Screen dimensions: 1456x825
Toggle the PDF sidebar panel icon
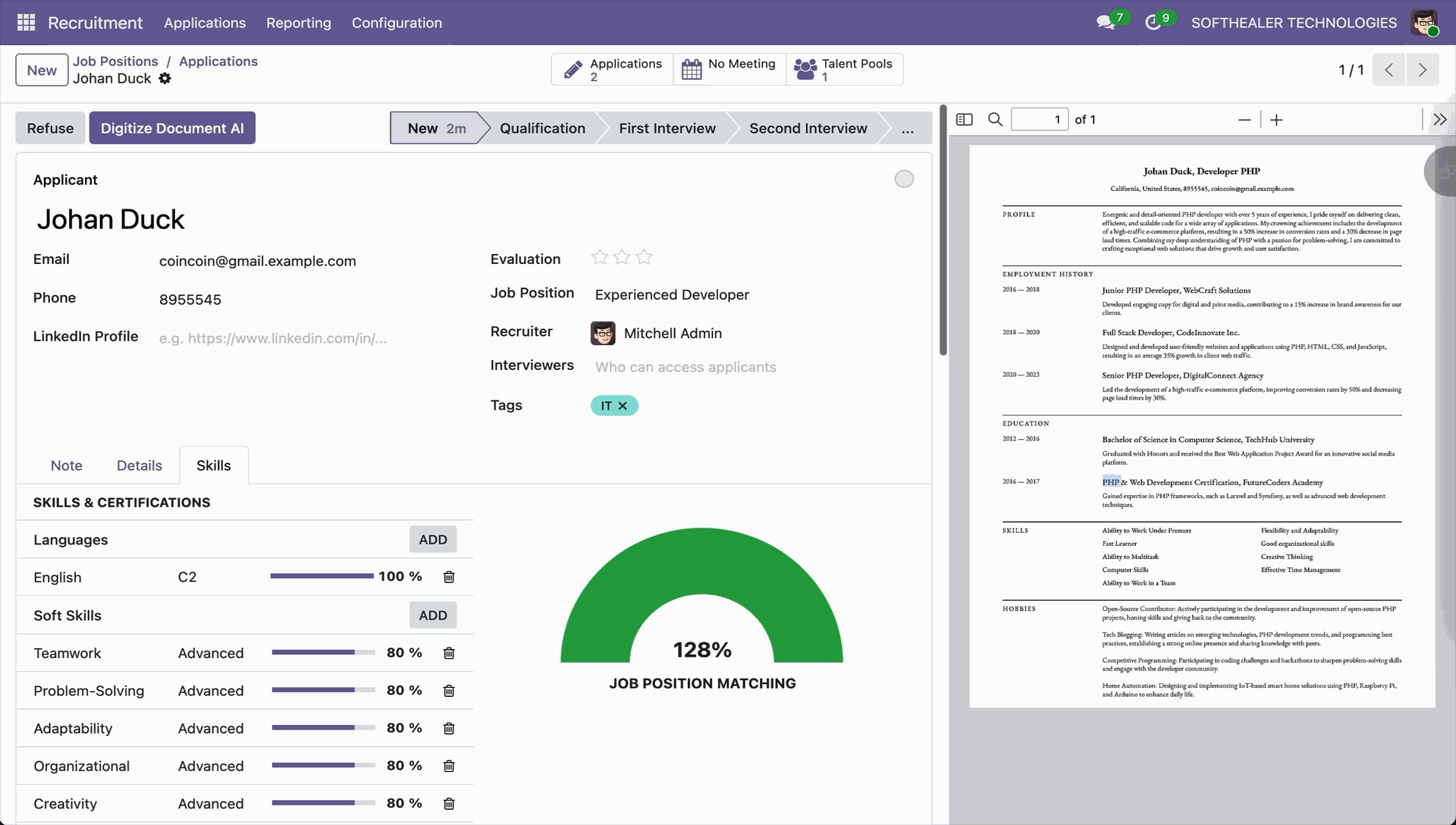point(964,120)
